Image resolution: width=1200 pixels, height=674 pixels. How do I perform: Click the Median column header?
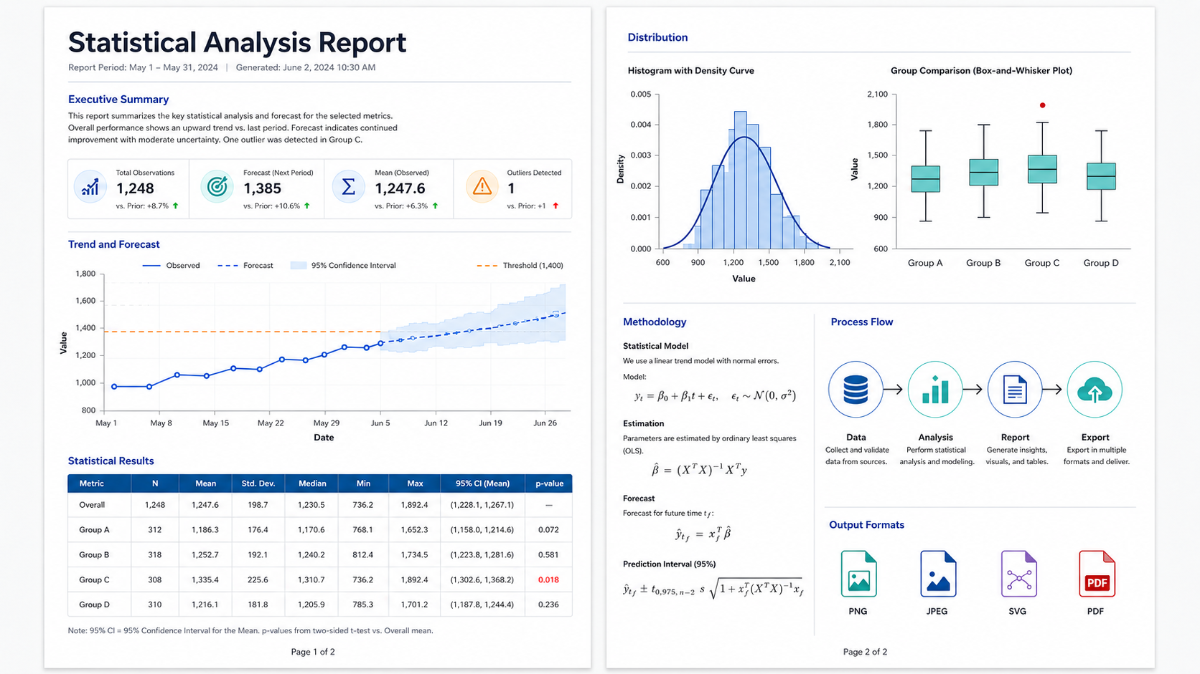tap(311, 483)
